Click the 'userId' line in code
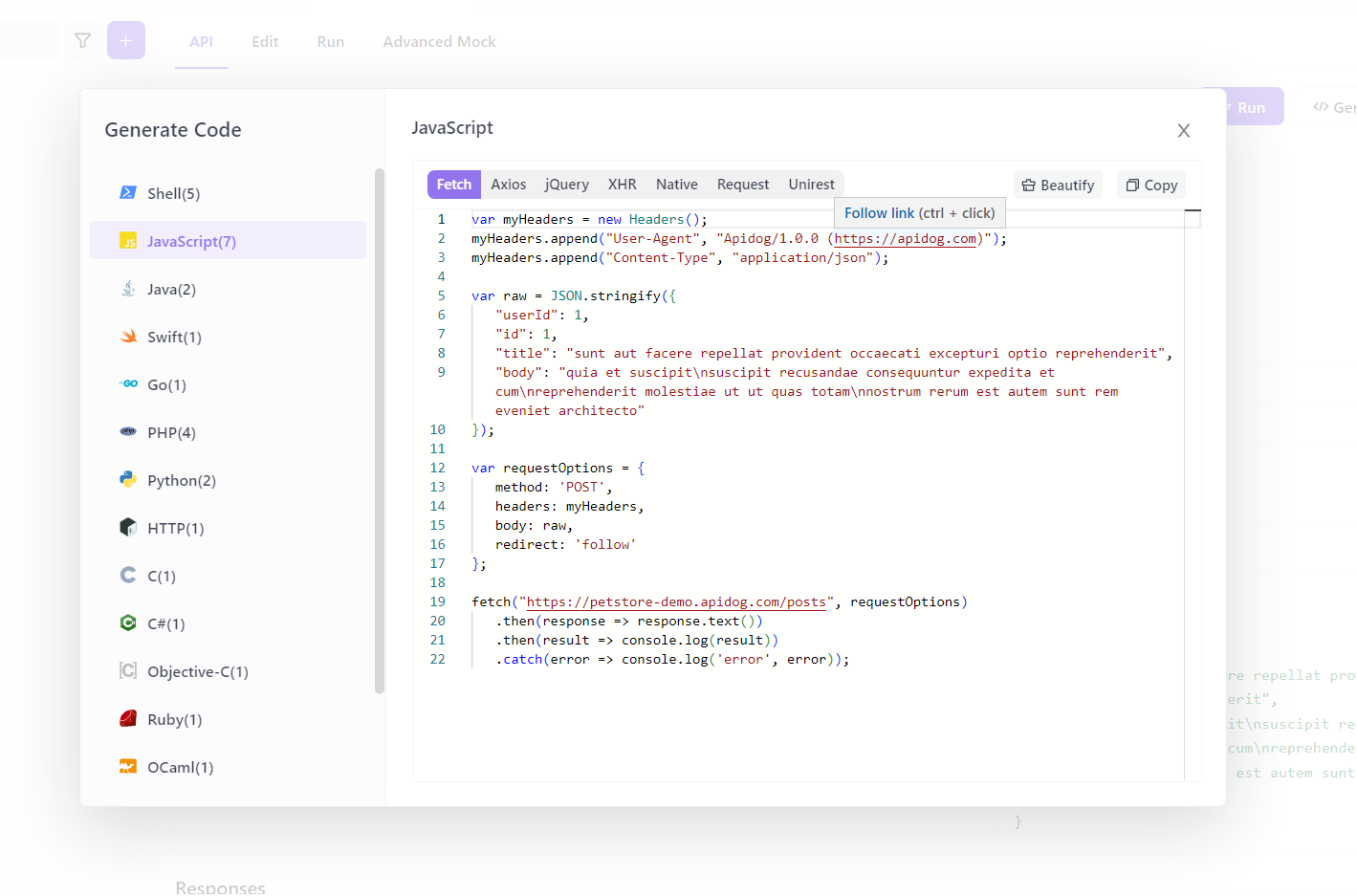 pyautogui.click(x=542, y=316)
